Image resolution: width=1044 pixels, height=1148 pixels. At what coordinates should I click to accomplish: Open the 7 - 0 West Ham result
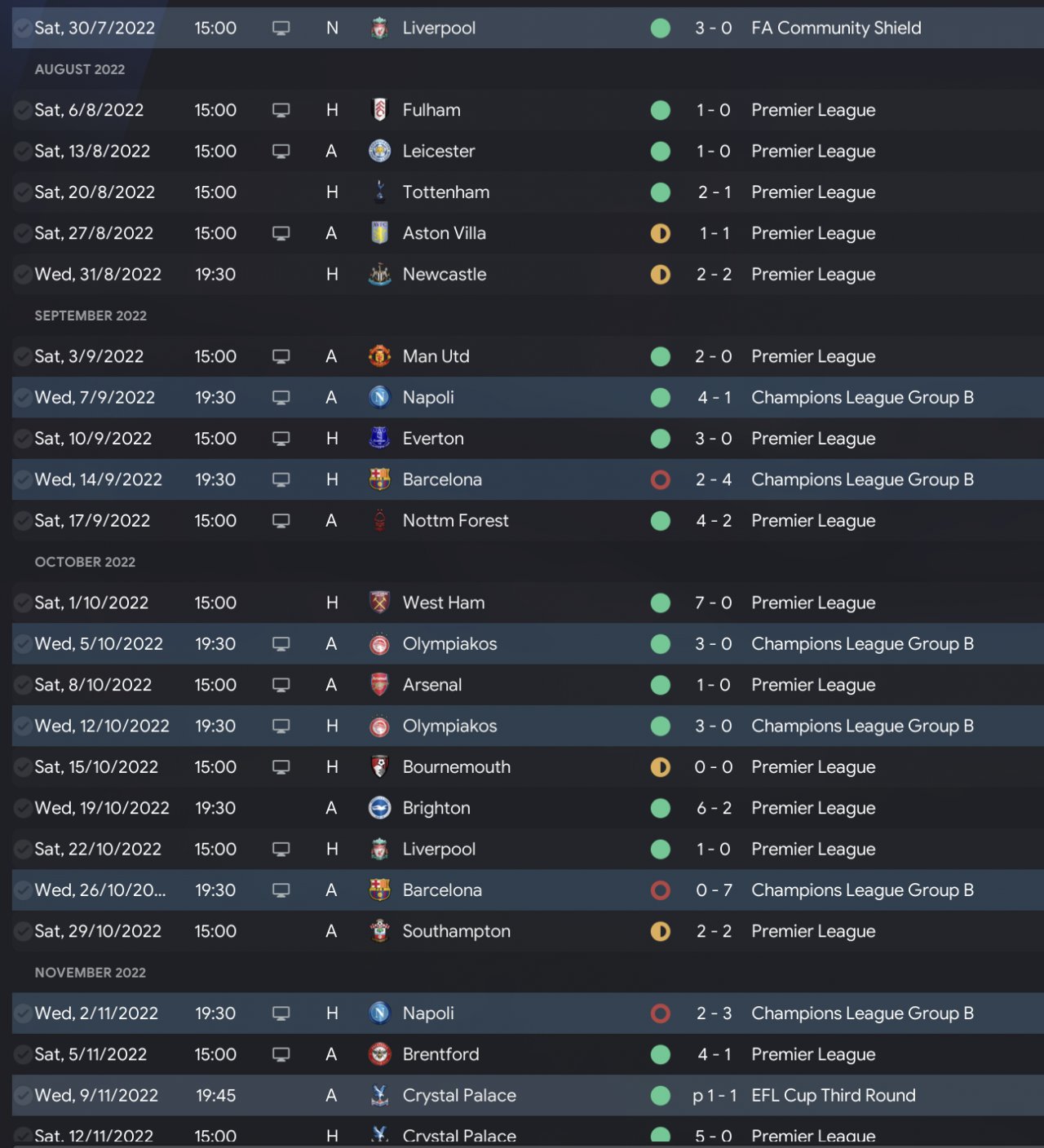pos(713,603)
